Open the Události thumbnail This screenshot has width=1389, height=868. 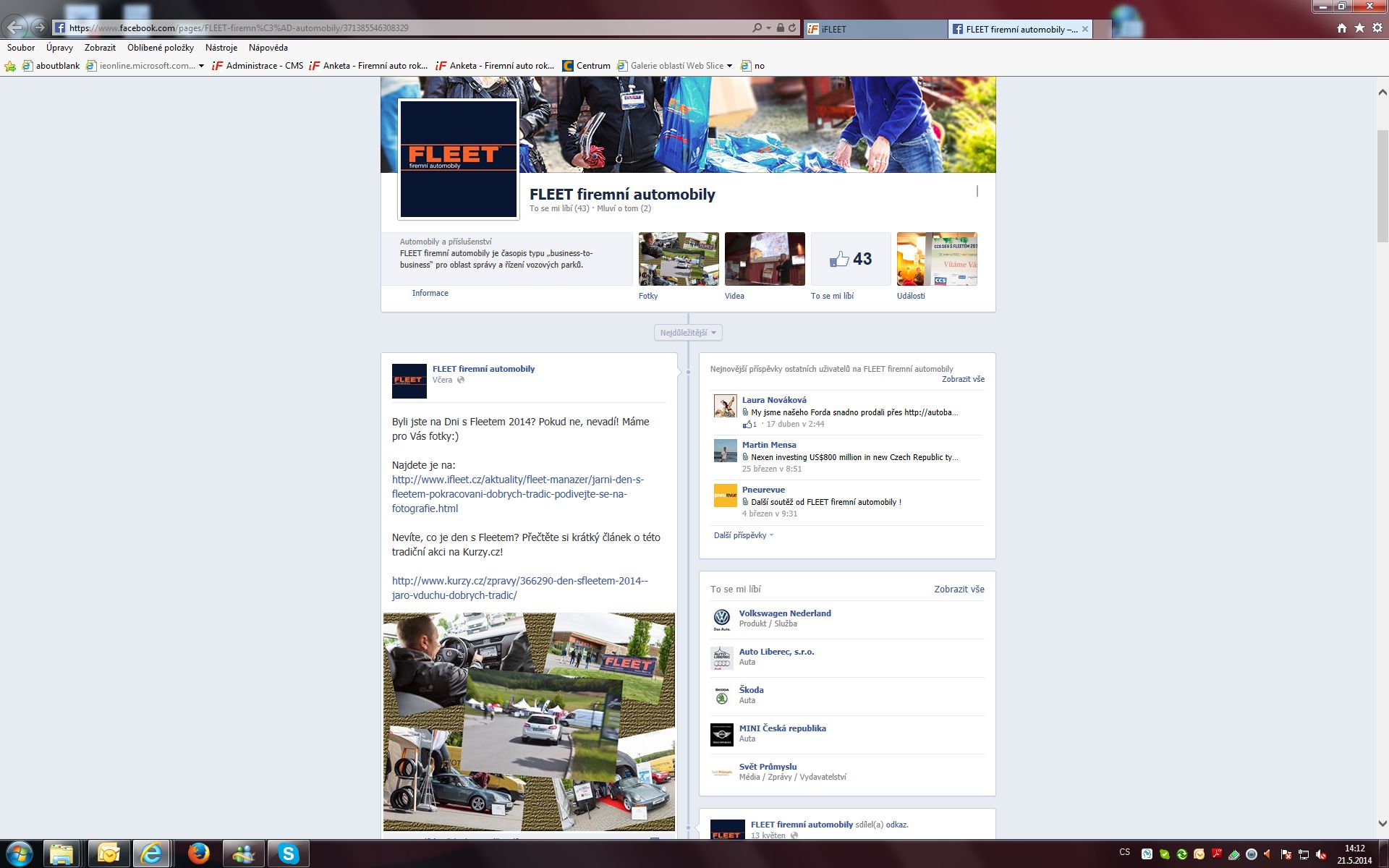[937, 259]
